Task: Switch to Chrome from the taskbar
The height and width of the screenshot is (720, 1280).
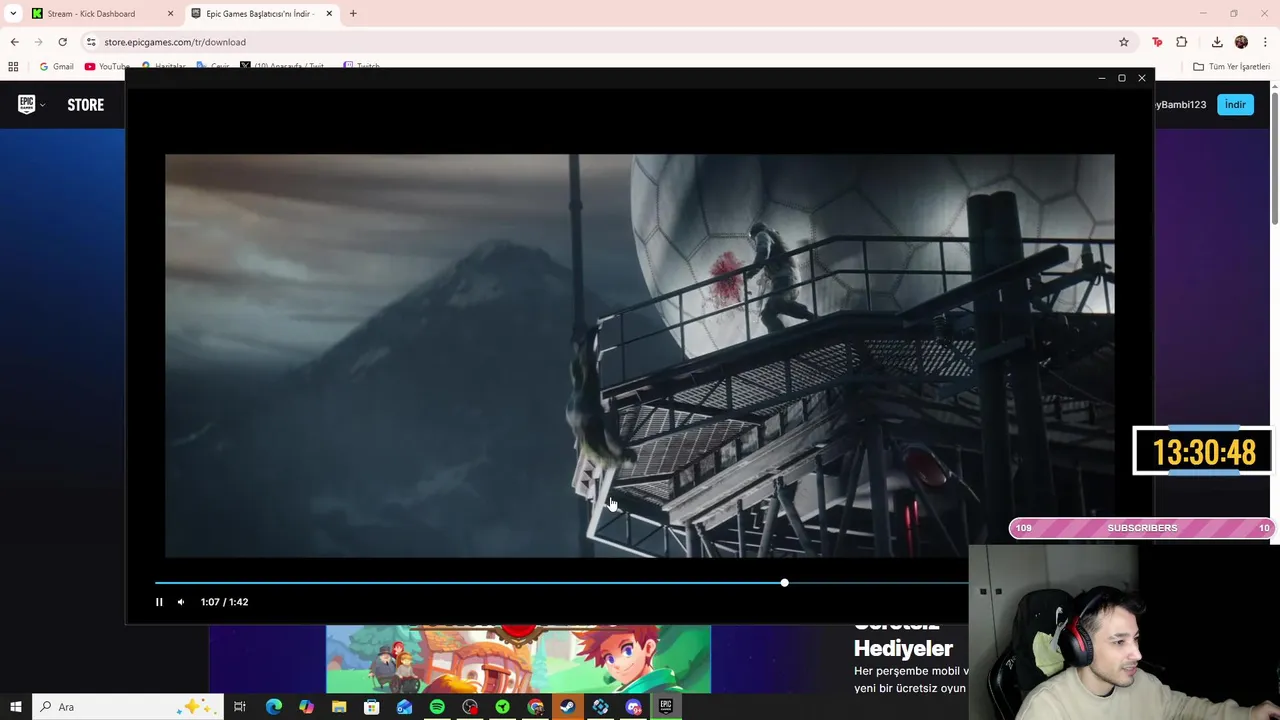Action: (x=535, y=707)
